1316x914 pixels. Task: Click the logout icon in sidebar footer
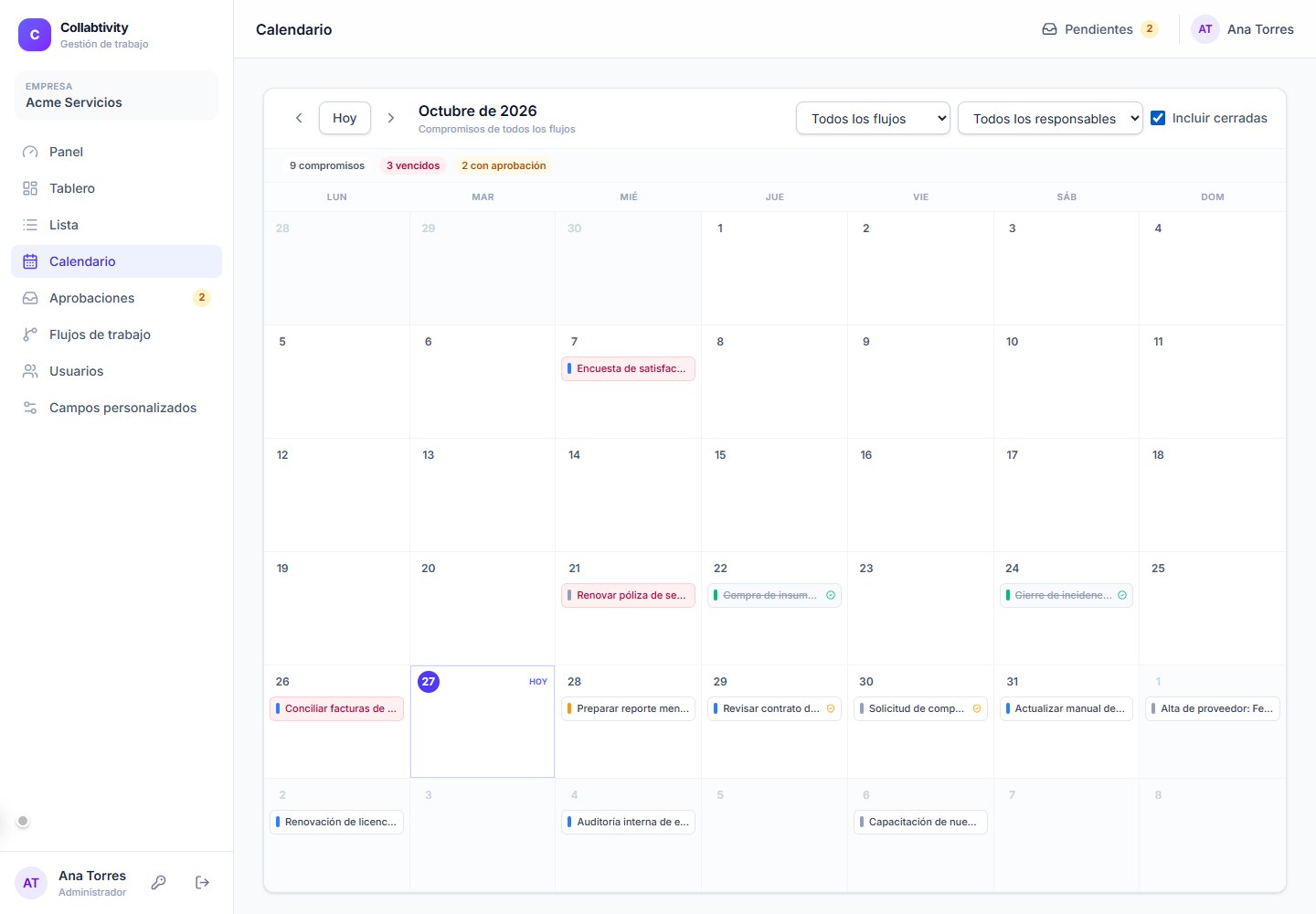203,882
